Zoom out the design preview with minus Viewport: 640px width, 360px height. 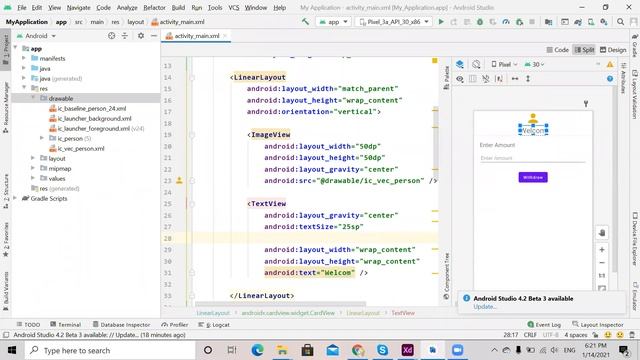(x=602, y=262)
